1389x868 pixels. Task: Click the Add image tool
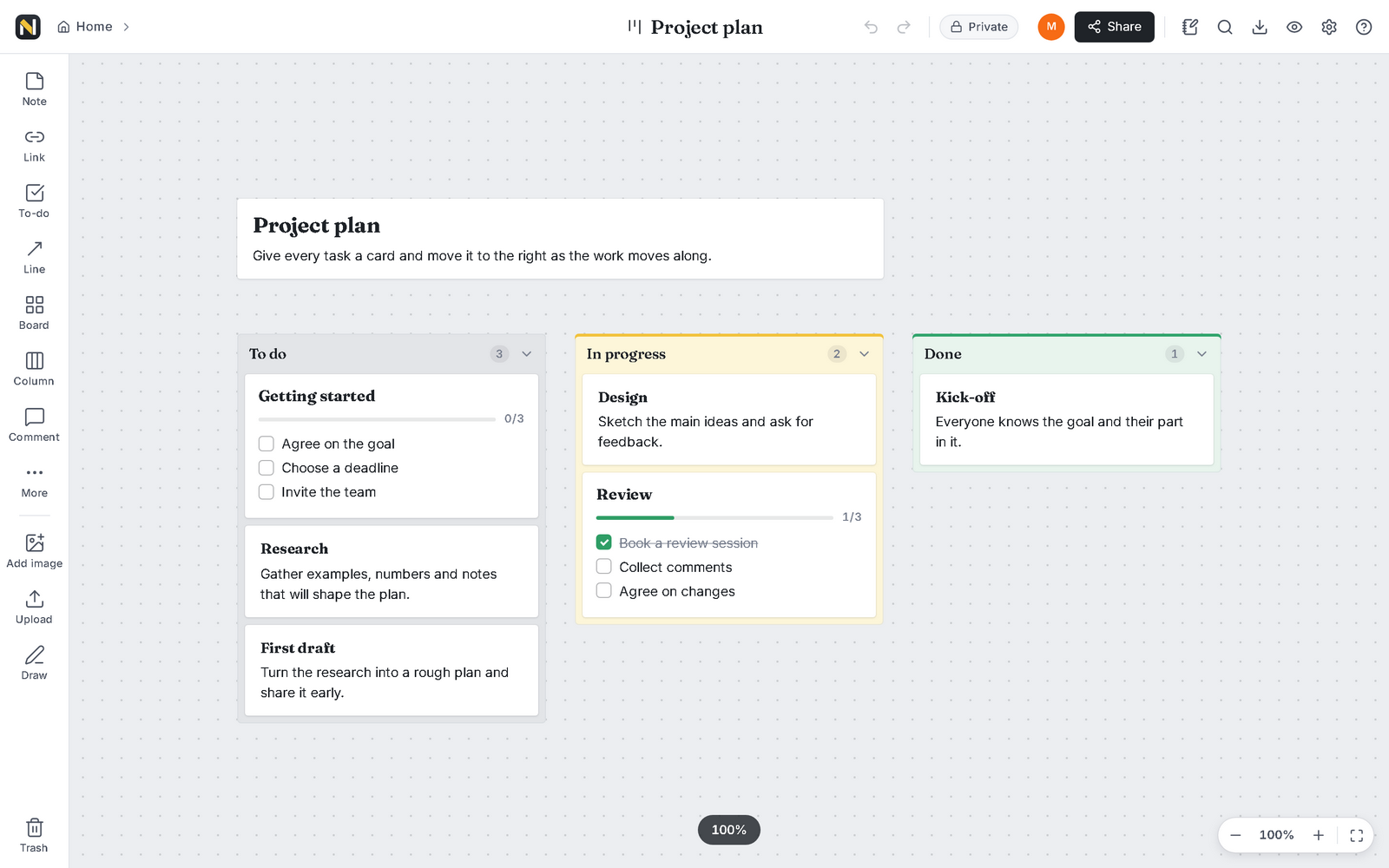(x=35, y=552)
